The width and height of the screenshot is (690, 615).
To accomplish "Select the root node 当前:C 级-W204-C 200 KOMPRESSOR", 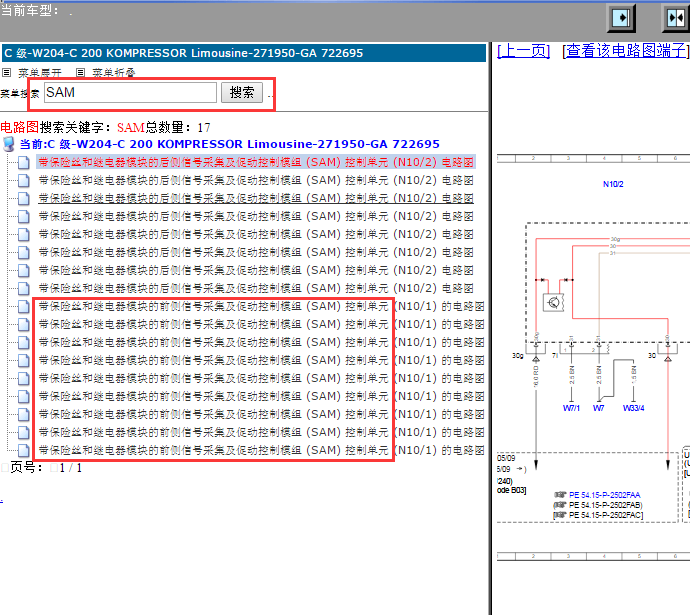I will pyautogui.click(x=230, y=144).
